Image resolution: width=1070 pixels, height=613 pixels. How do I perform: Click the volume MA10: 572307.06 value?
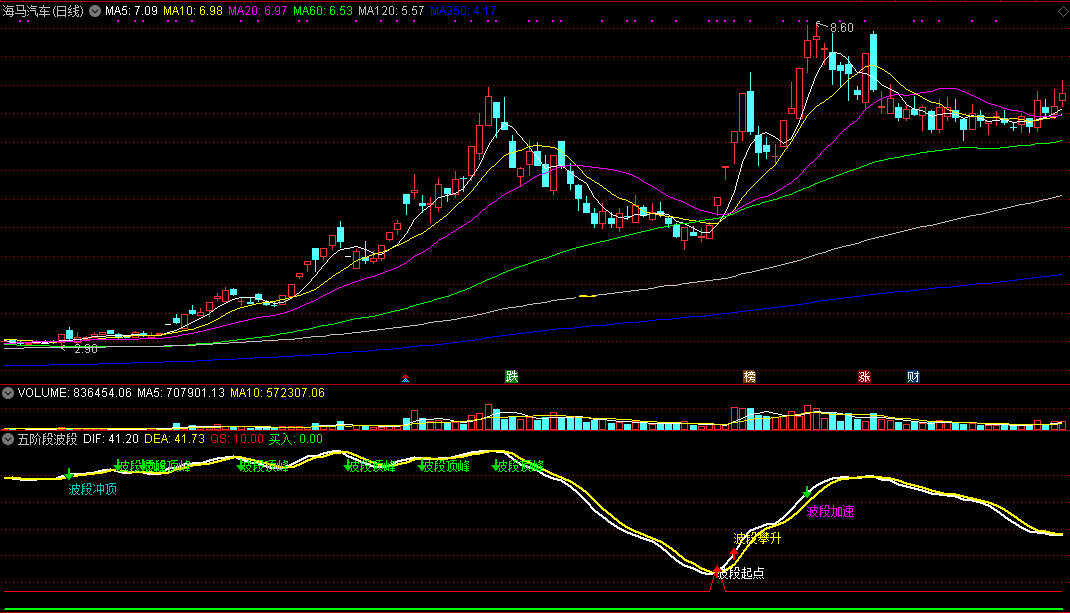277,393
